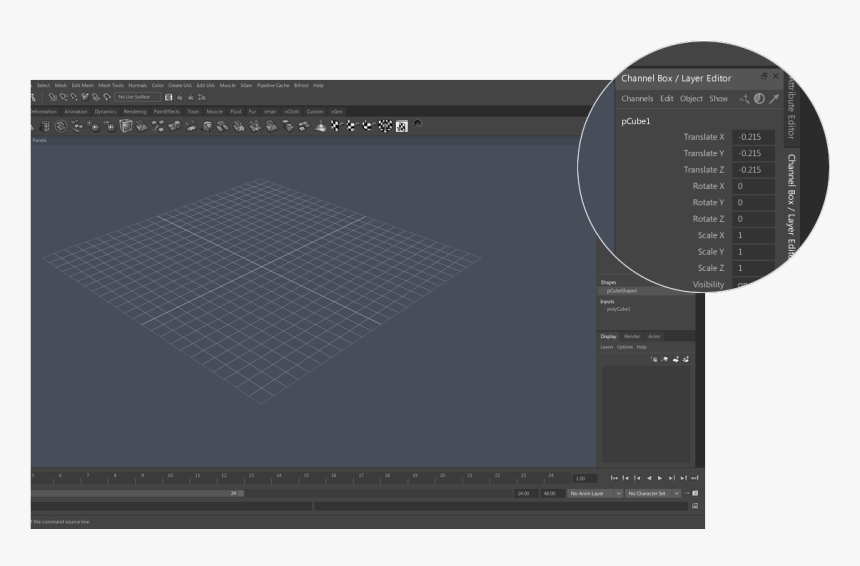Image resolution: width=860 pixels, height=566 pixels.
Task: Open the viewport Panels menu
Action: pos(39,140)
